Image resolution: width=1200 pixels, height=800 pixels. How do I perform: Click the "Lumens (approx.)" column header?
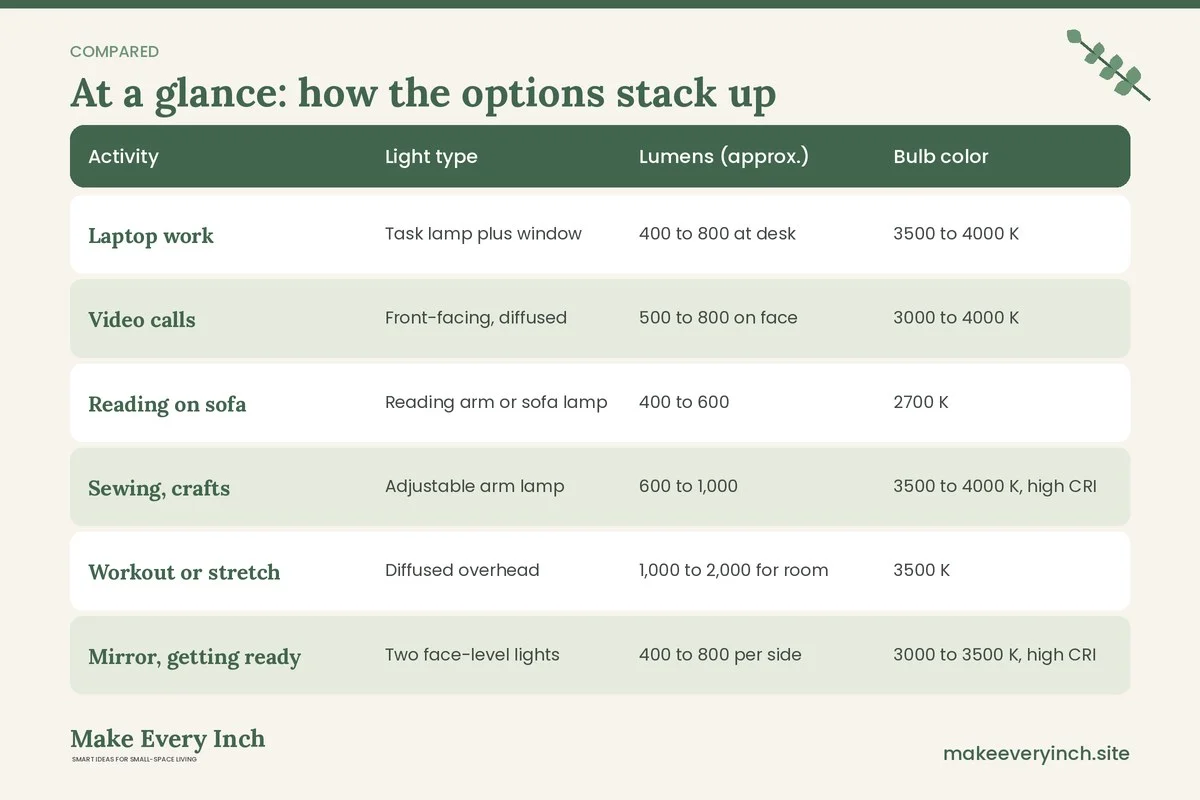click(724, 156)
